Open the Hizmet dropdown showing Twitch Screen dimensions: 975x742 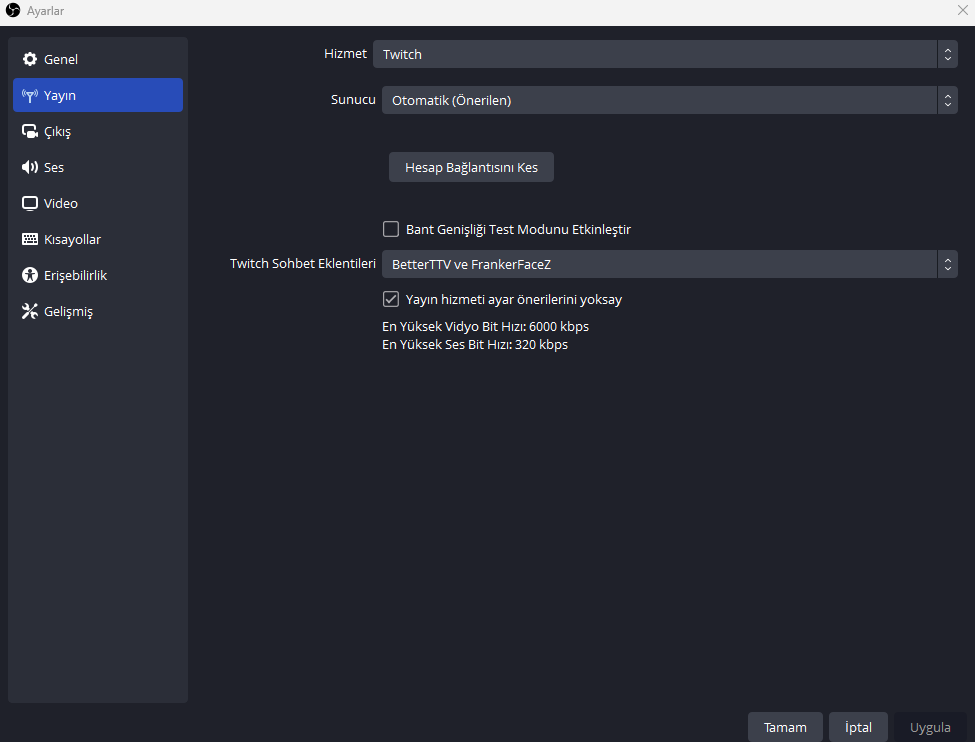coord(665,54)
